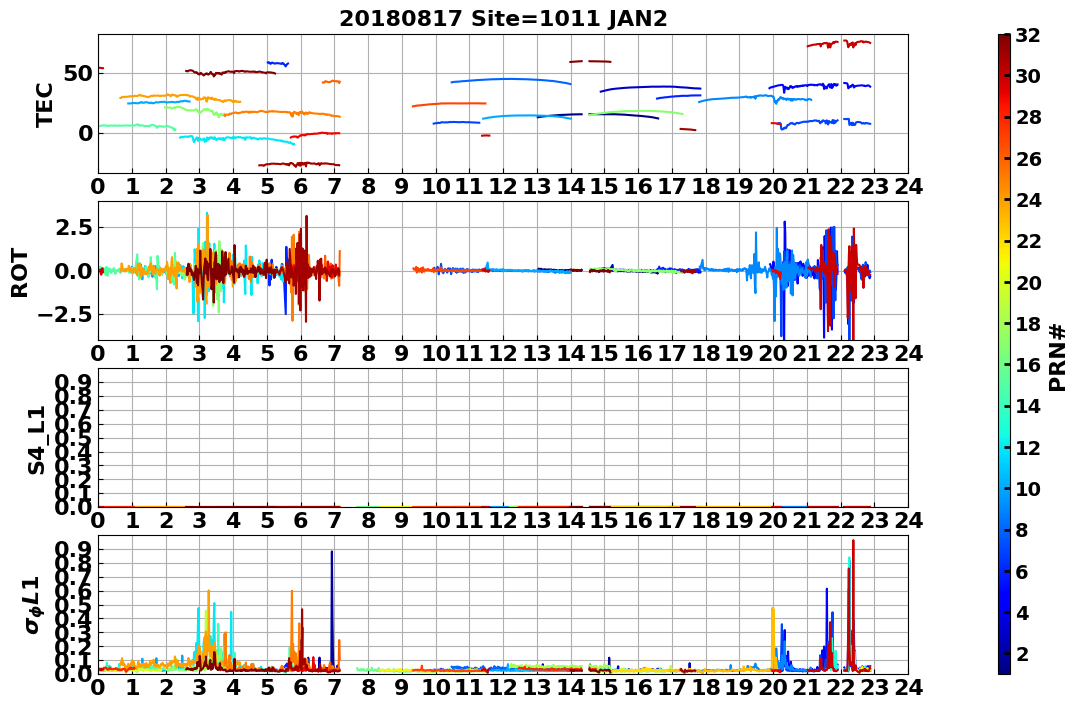Click colorbar tick label '10'
Image resolution: width=1077 pixels, height=709 pixels.
point(1028,488)
